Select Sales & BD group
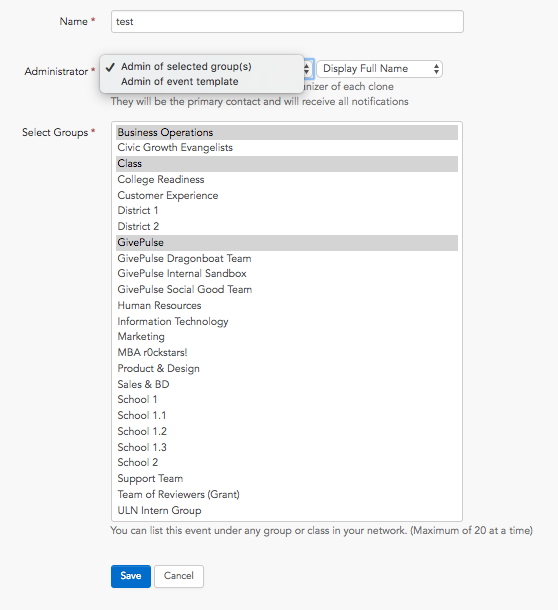 pyautogui.click(x=287, y=384)
